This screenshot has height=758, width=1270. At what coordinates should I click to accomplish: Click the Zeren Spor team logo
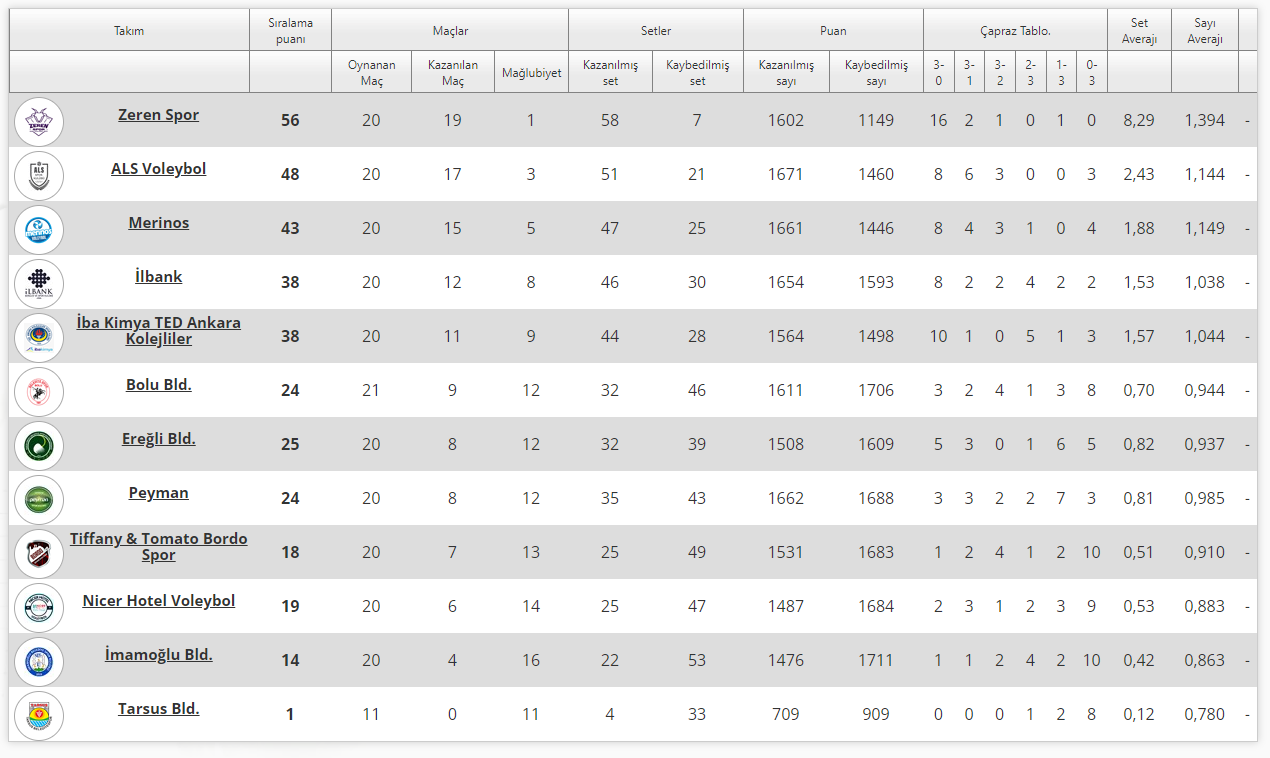(39, 122)
